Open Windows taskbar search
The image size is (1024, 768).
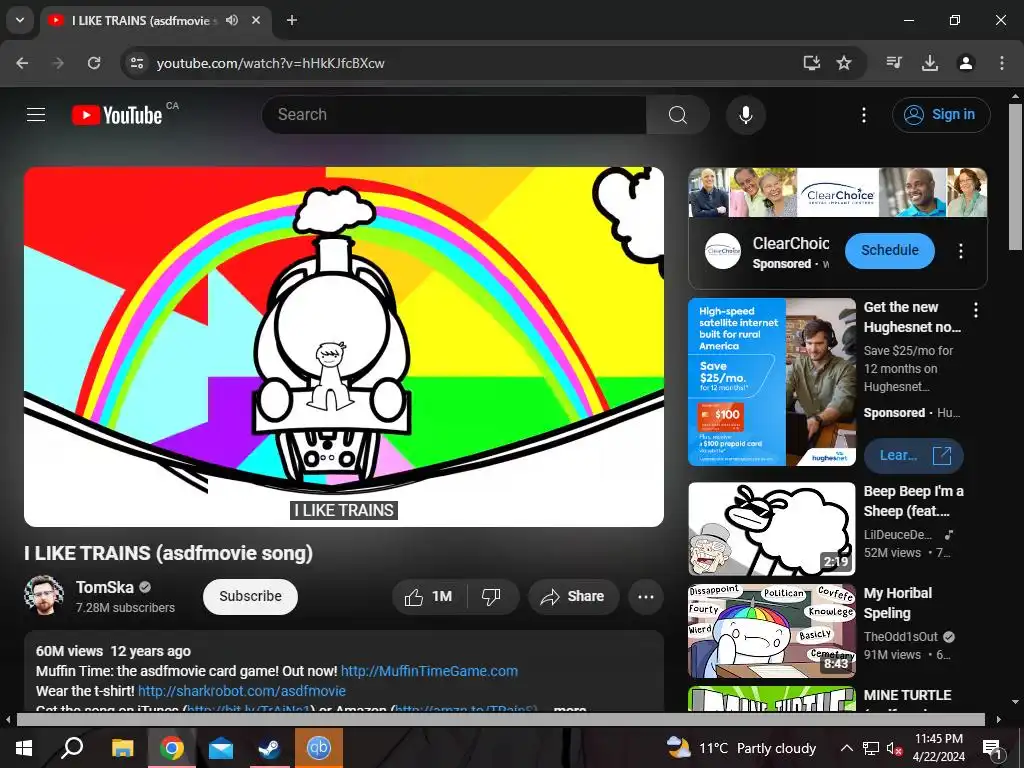(x=72, y=748)
